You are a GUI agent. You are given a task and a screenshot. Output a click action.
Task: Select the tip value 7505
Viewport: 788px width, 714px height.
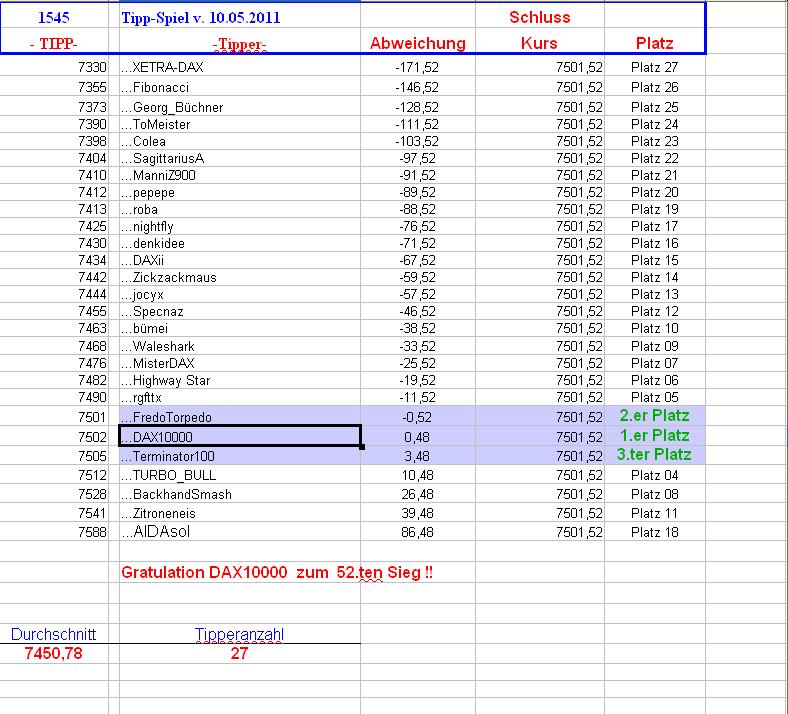tap(54, 456)
